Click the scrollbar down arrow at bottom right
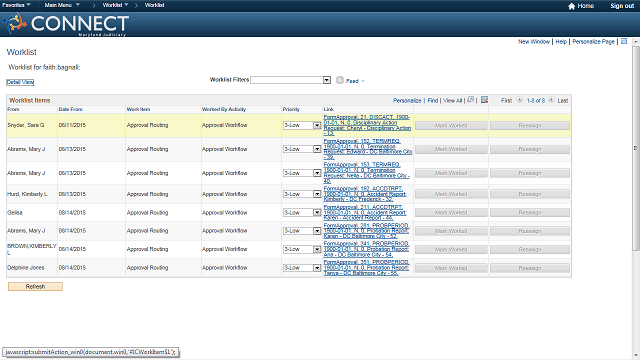Image resolution: width=640 pixels, height=360 pixels. [636, 356]
